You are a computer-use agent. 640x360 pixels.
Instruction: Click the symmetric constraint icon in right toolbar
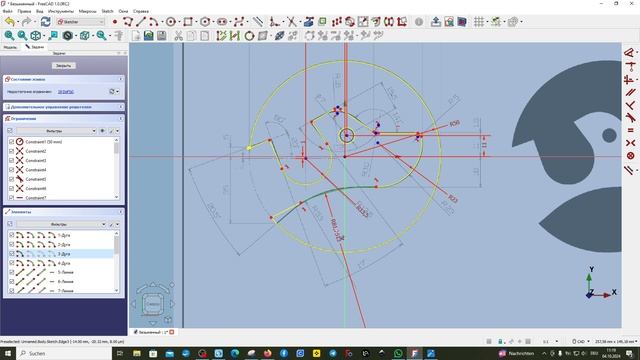coord(630,143)
